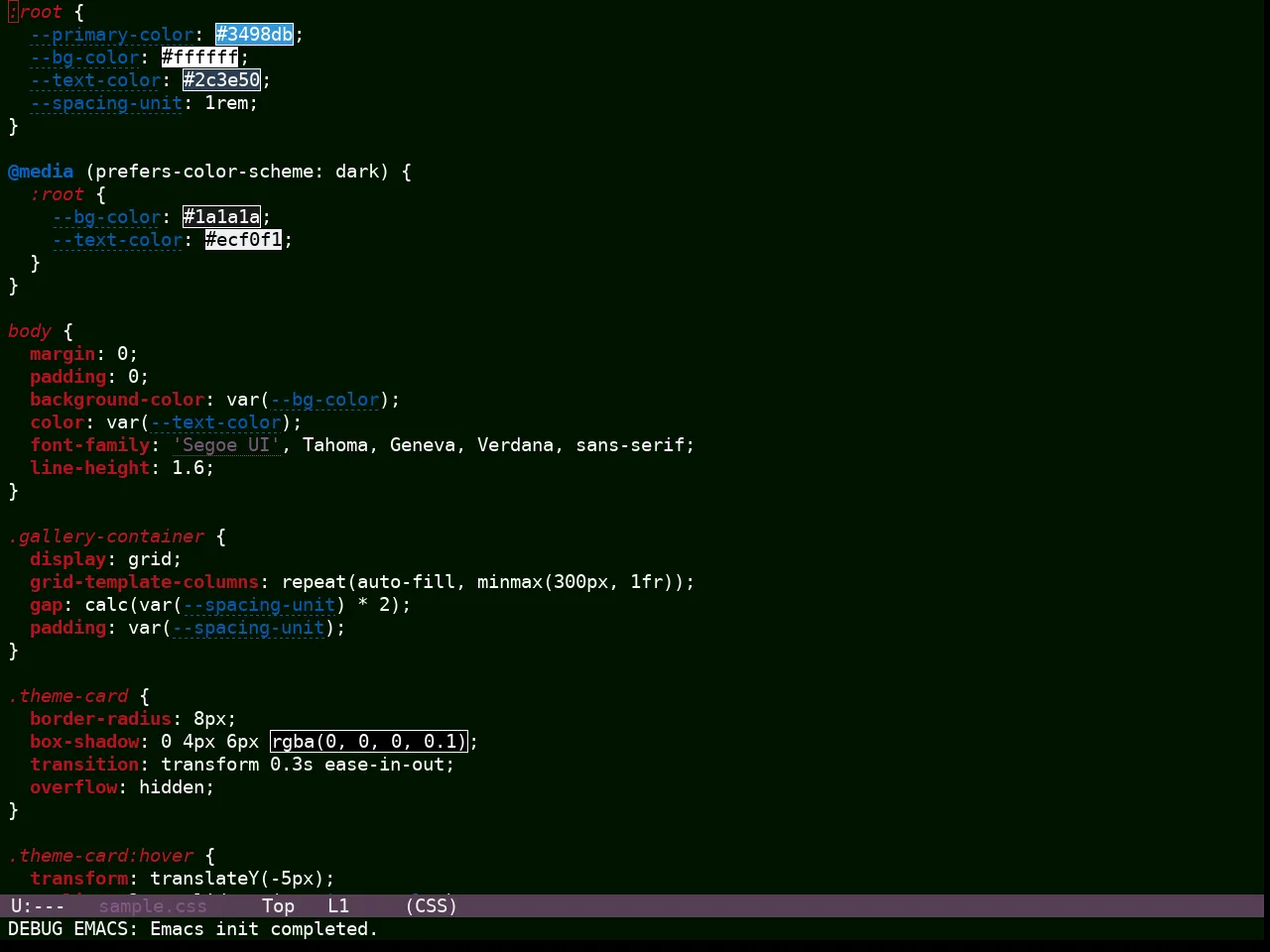The image size is (1270, 952).
Task: Click --text-color next to #2c3e50
Action: tap(96, 80)
